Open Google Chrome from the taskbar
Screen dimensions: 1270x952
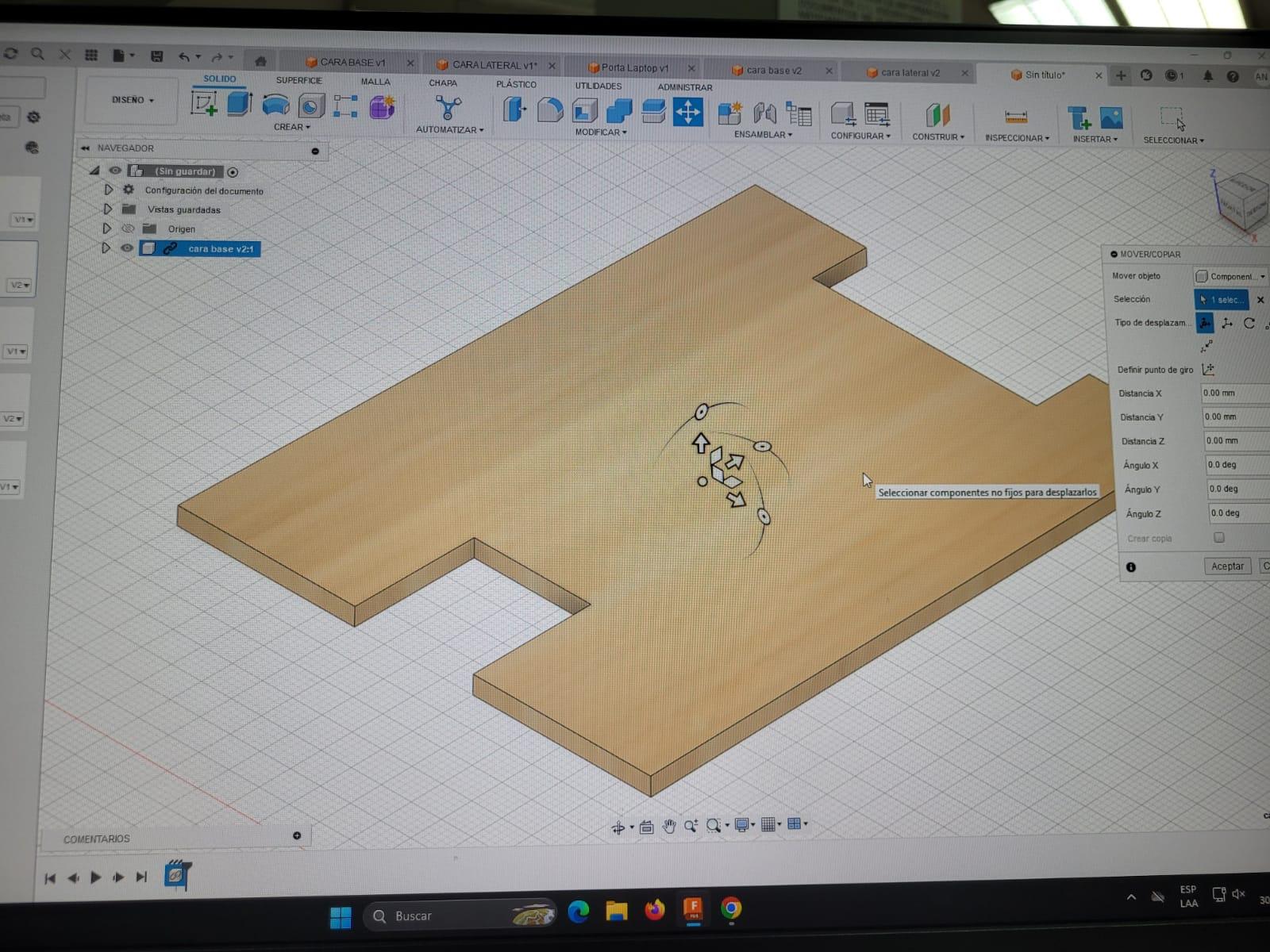[x=731, y=908]
